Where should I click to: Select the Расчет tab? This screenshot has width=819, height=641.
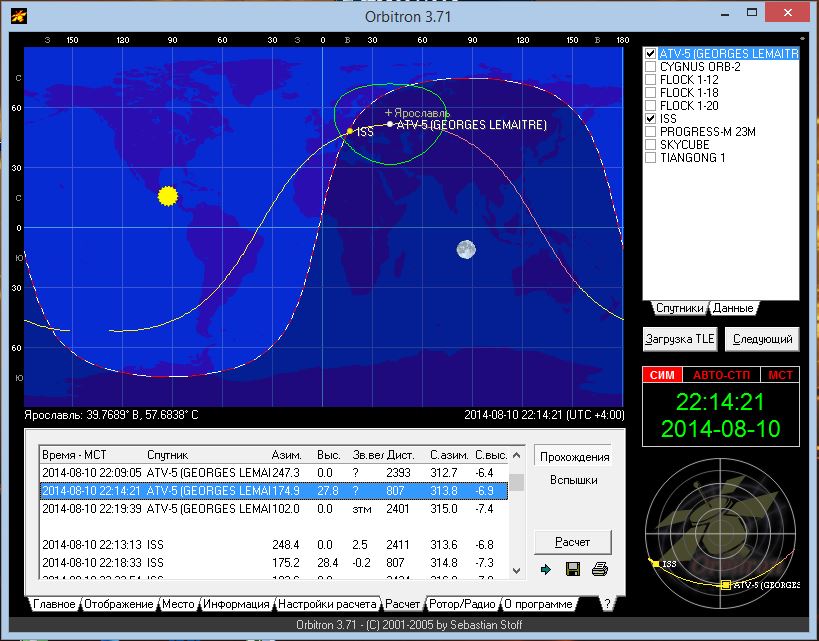pos(403,604)
